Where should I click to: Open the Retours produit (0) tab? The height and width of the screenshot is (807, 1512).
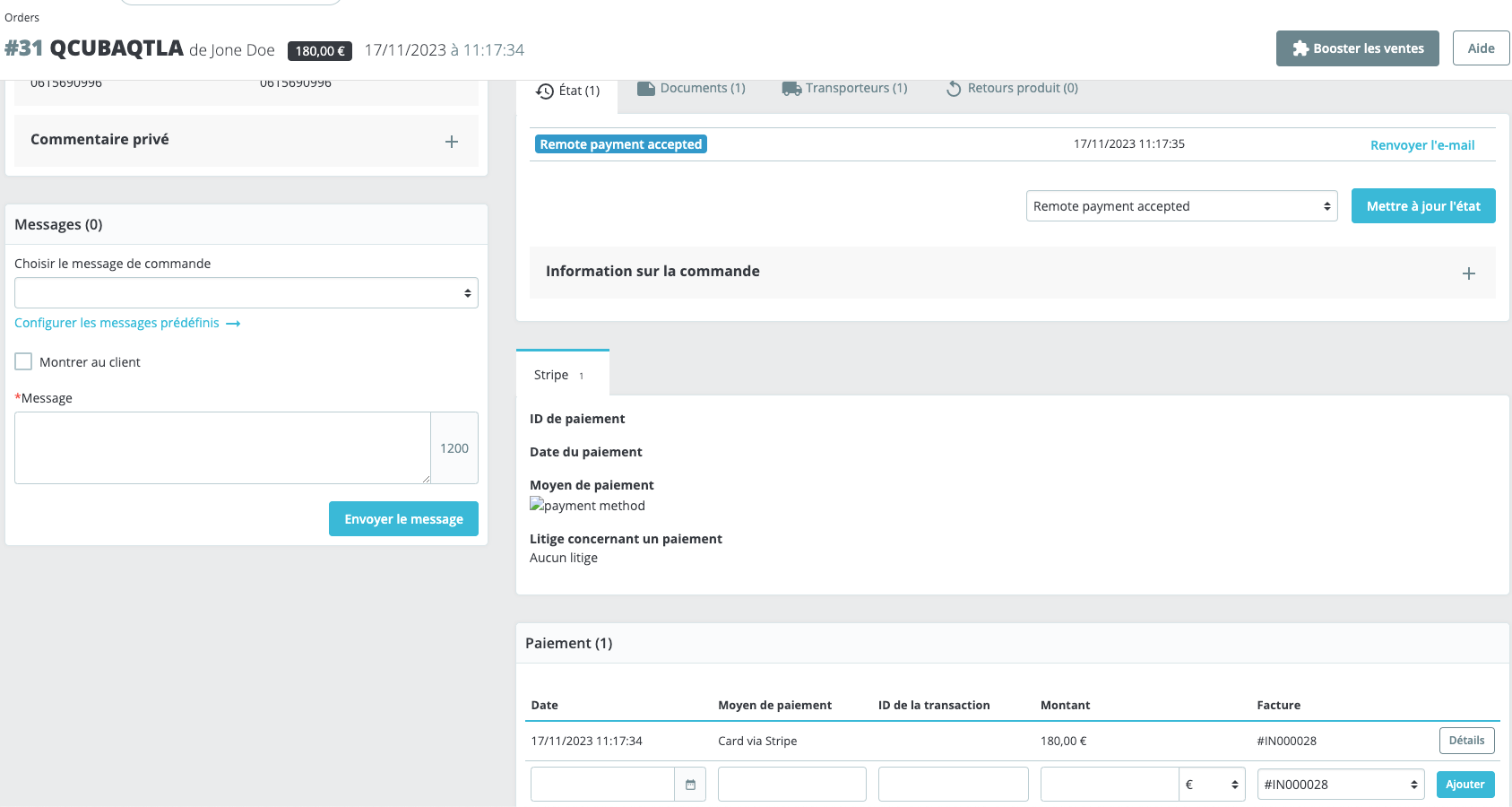pyautogui.click(x=1012, y=88)
